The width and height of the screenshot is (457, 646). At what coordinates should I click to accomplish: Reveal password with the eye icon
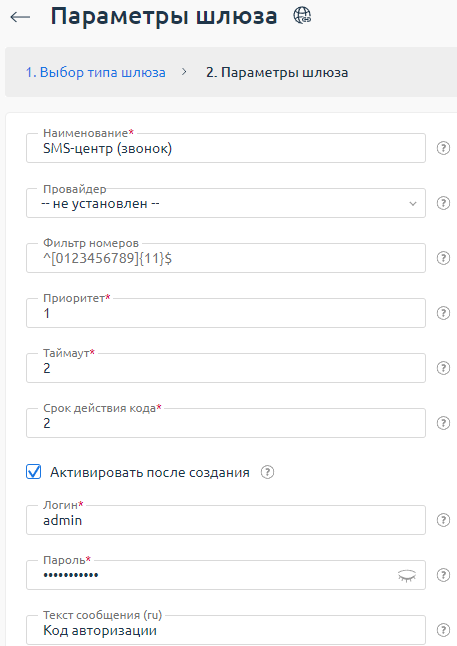click(407, 575)
